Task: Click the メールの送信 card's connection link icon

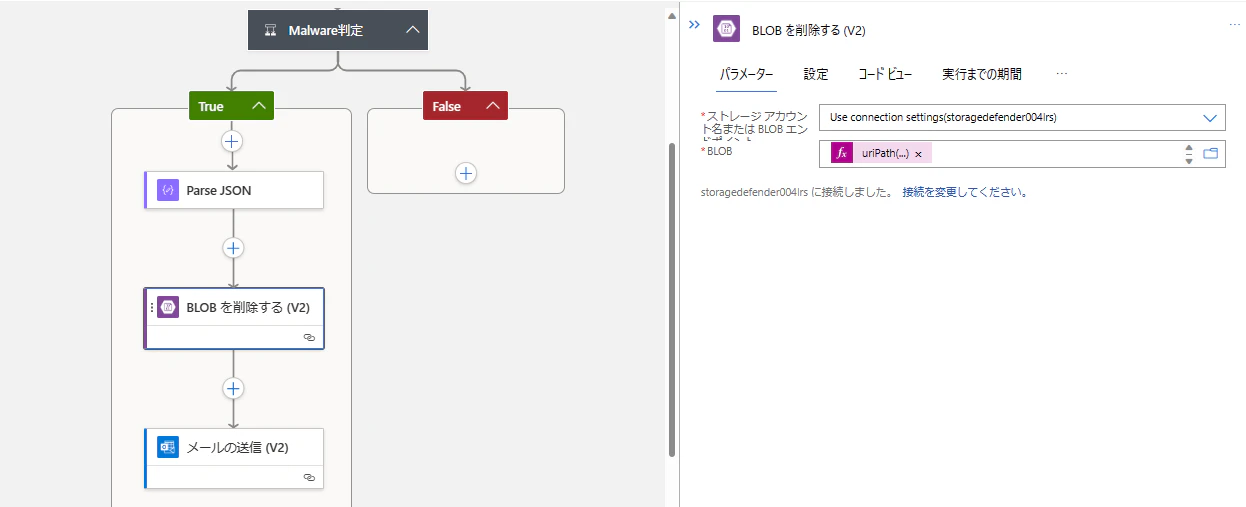Action: (x=309, y=478)
